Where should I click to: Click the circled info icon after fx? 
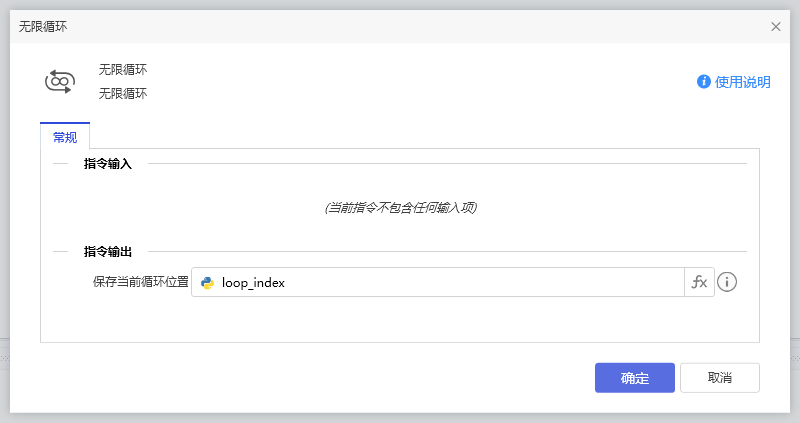(x=728, y=283)
